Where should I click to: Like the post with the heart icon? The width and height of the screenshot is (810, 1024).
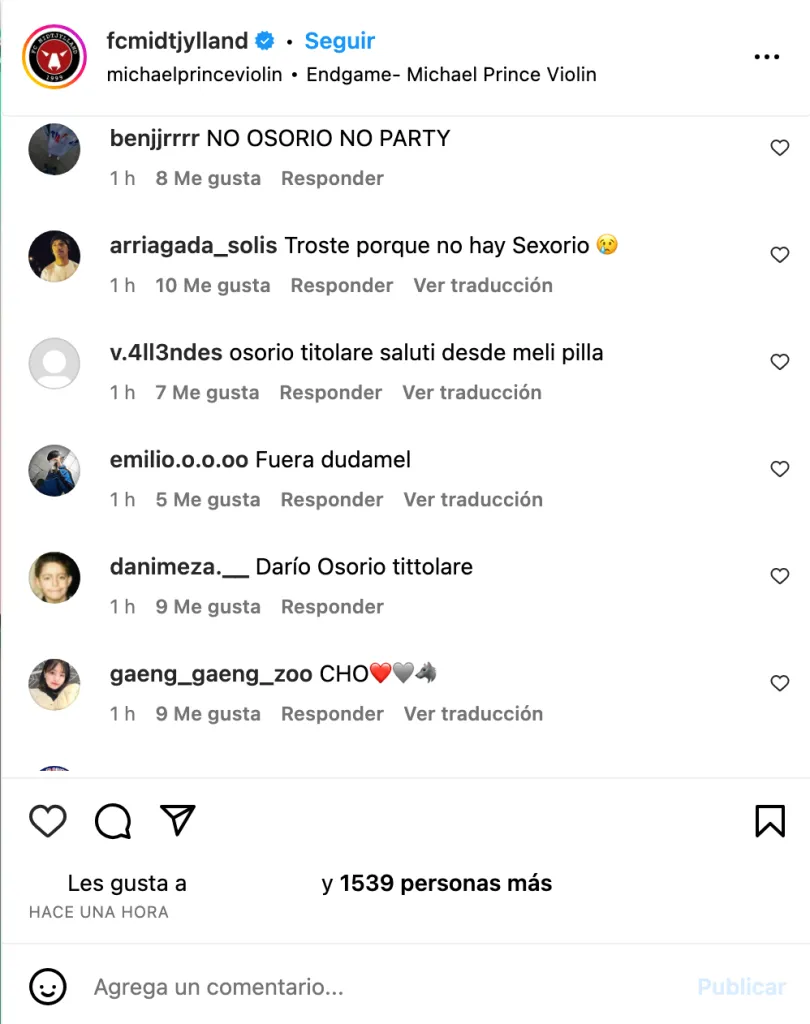coord(47,821)
